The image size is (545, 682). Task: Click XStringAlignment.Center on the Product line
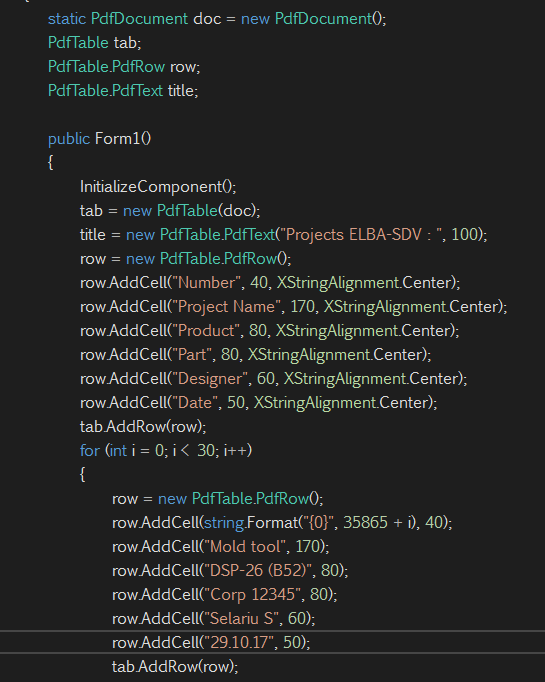point(365,331)
